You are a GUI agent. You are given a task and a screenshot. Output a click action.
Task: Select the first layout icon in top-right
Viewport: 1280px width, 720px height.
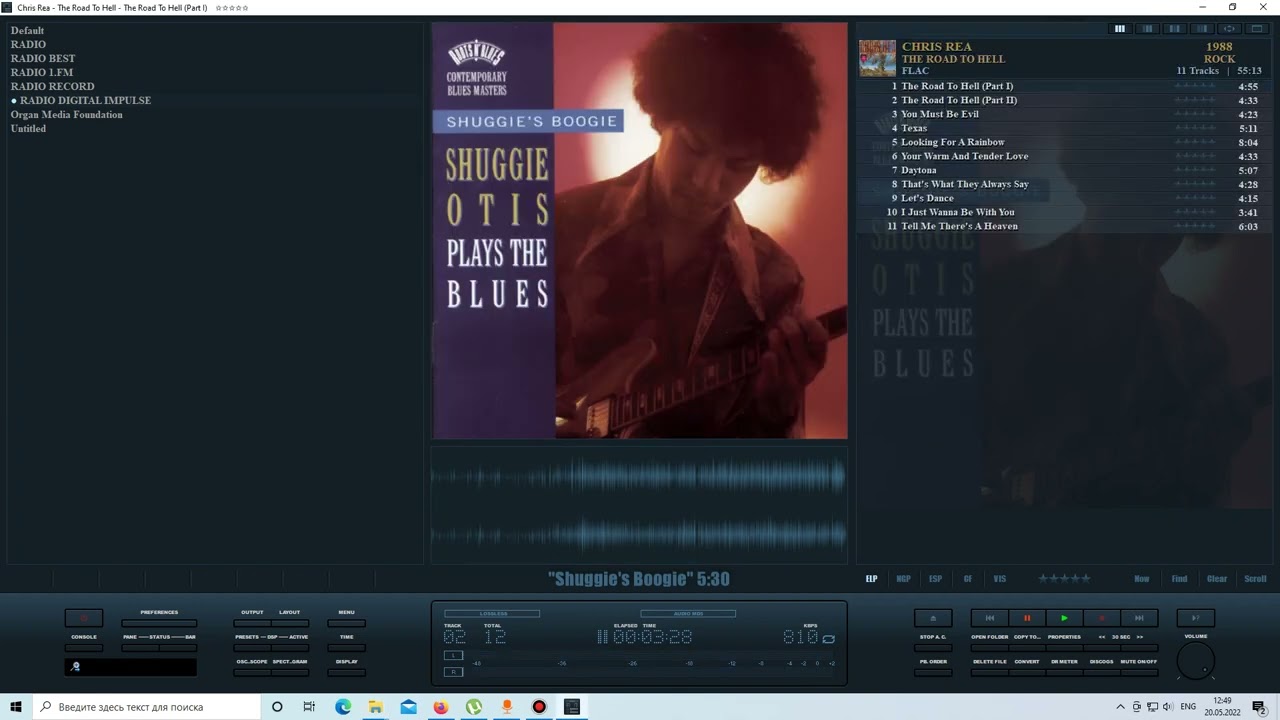point(1120,29)
